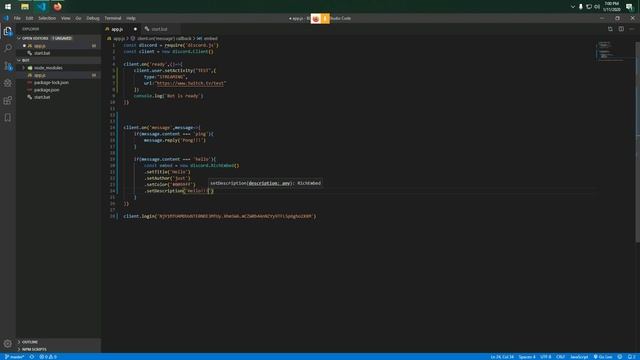Open the File menu

[x=17, y=18]
